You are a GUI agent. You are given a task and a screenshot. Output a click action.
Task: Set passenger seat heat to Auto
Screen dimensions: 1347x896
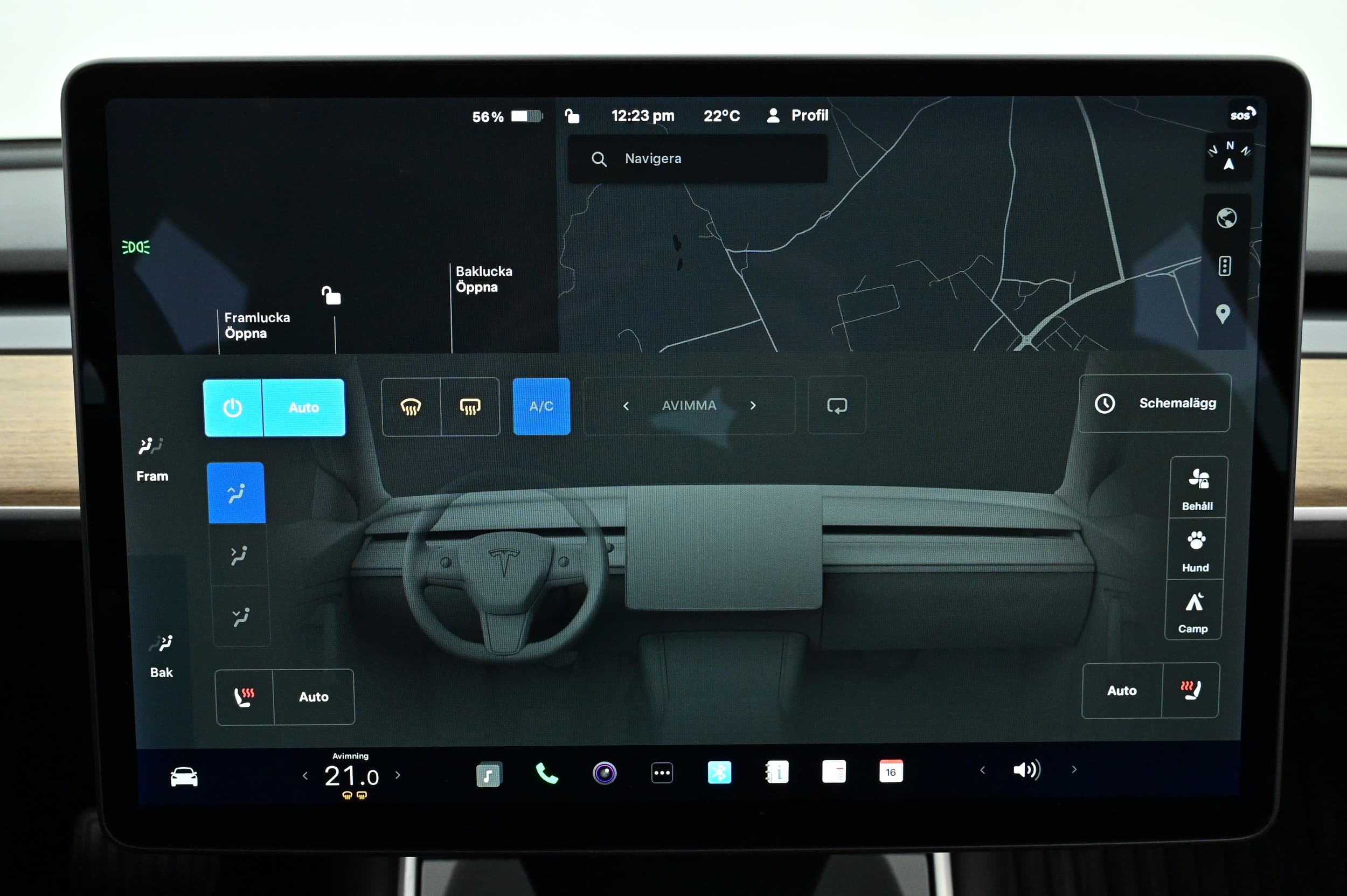pos(1122,690)
